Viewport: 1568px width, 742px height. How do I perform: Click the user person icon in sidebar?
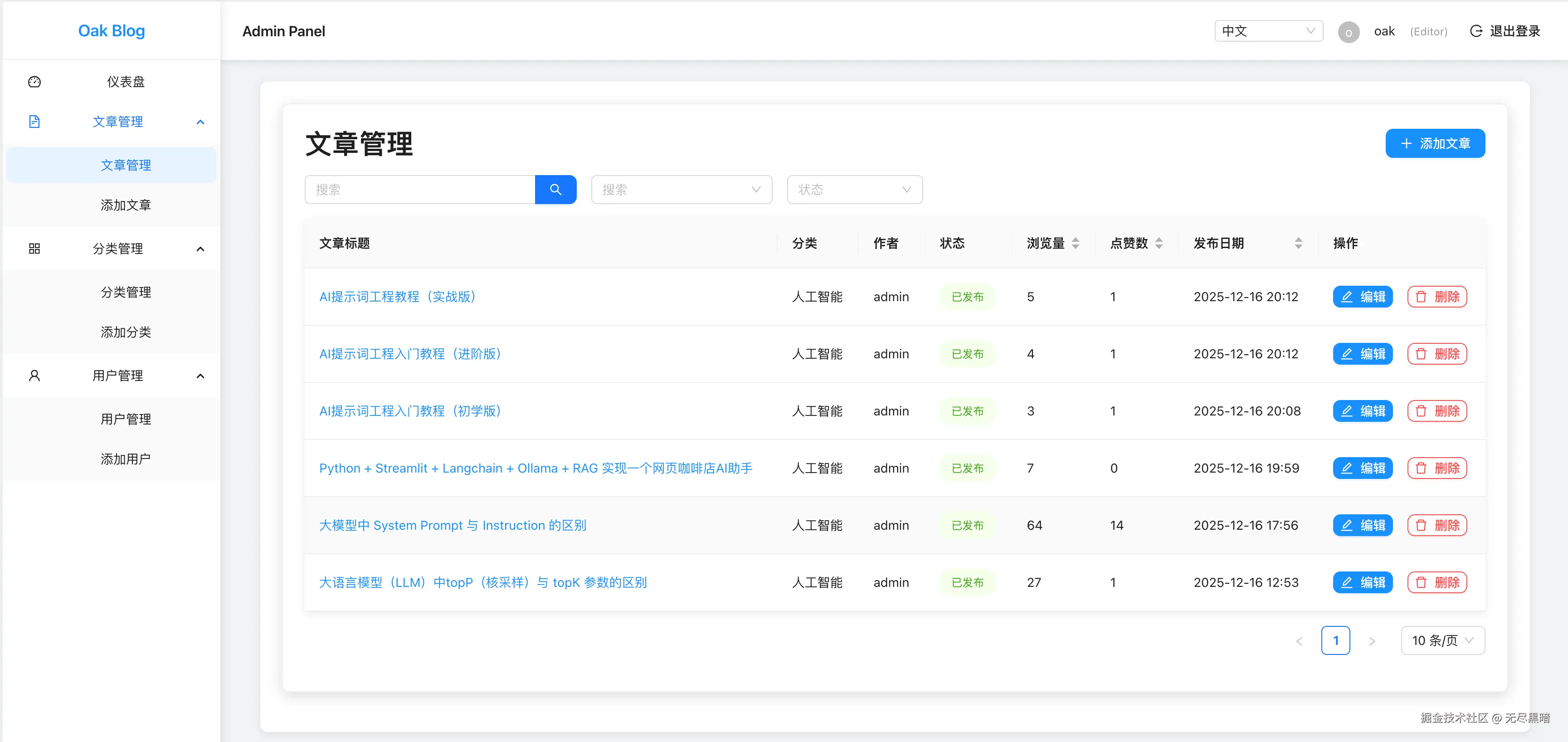tap(34, 376)
